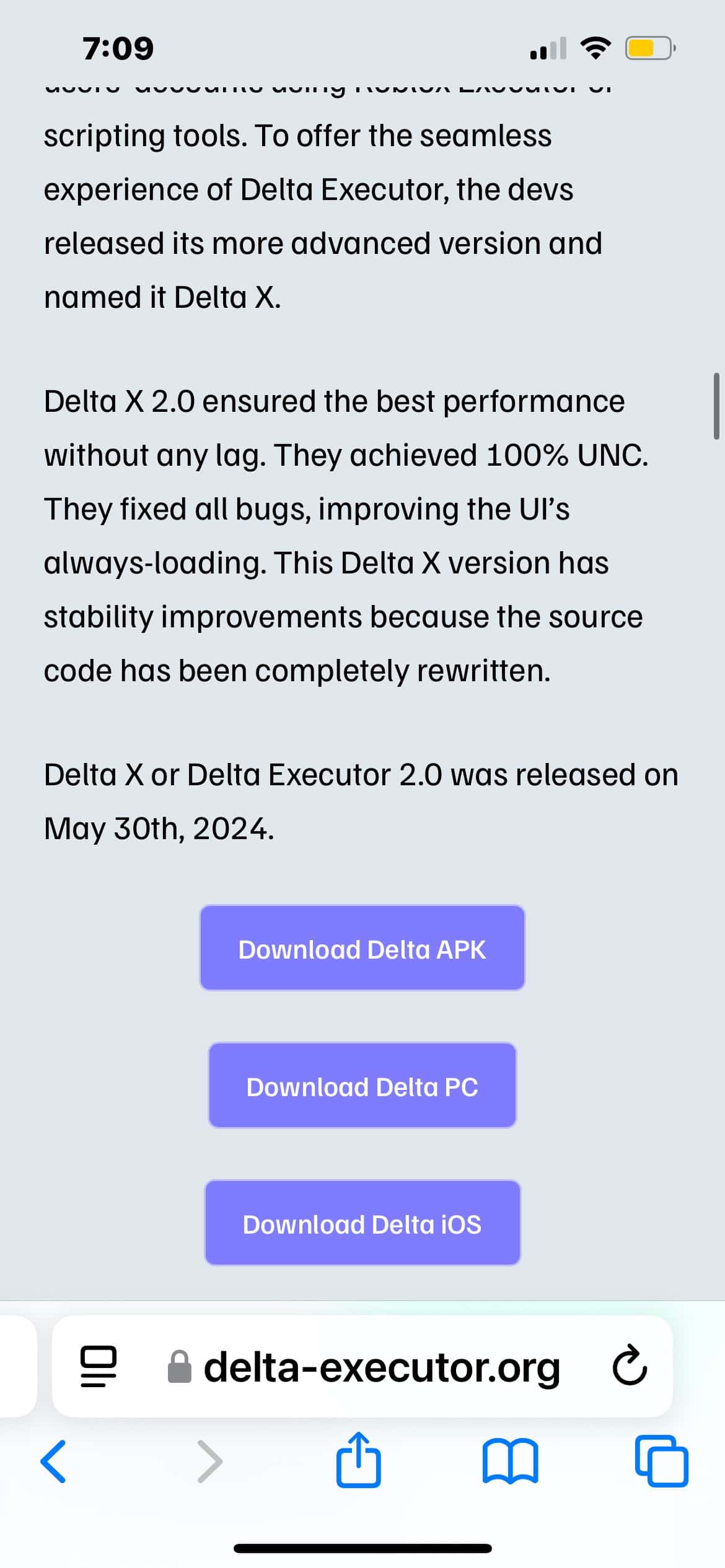Screen dimensions: 725x1568
Task: Tap the Download Delta PC button
Action: 362,1086
